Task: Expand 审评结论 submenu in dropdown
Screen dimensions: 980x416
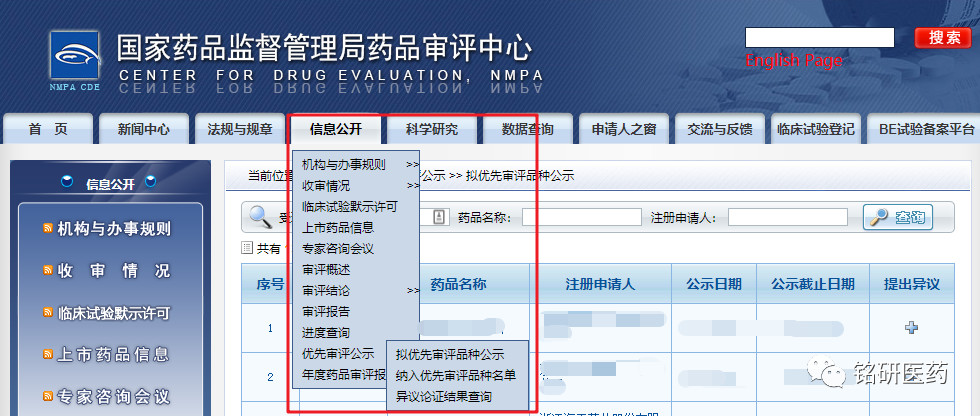Action: coord(412,291)
